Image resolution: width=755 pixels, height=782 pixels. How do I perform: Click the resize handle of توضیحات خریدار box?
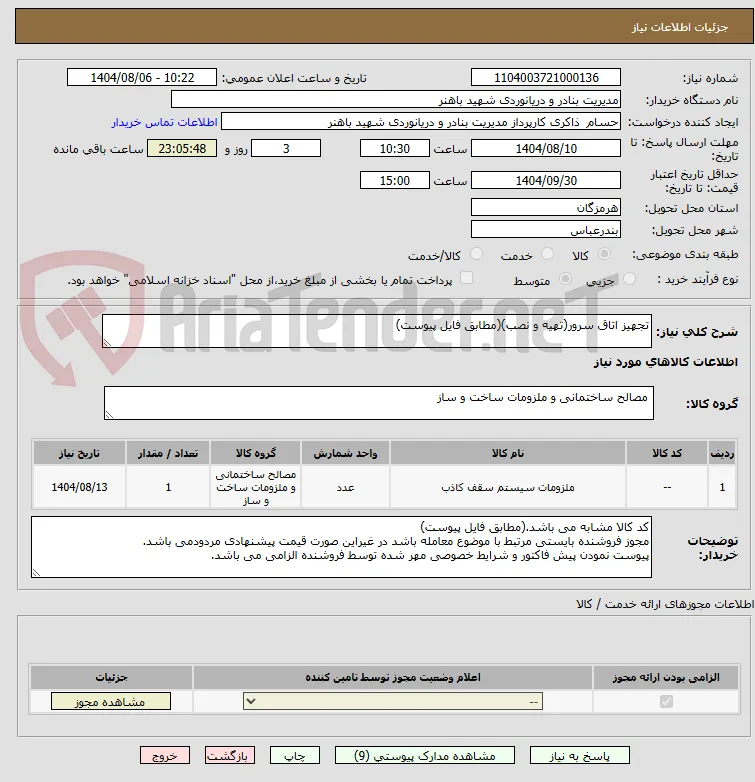pos(36,573)
